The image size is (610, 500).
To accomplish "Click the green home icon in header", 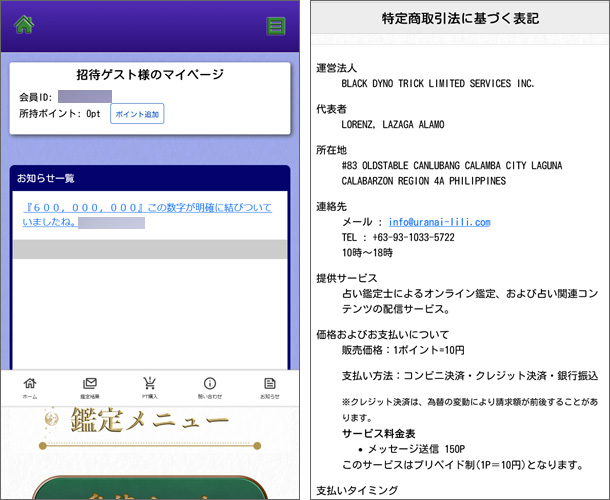I will coord(23,25).
